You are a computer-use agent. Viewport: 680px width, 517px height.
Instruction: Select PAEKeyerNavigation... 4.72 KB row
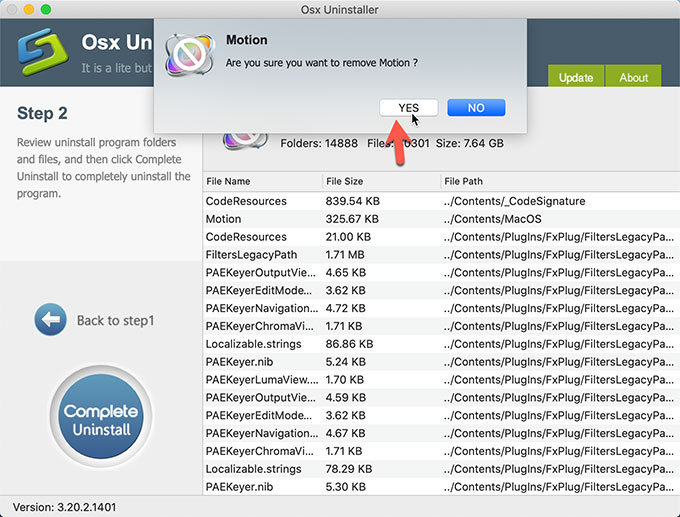click(x=441, y=308)
